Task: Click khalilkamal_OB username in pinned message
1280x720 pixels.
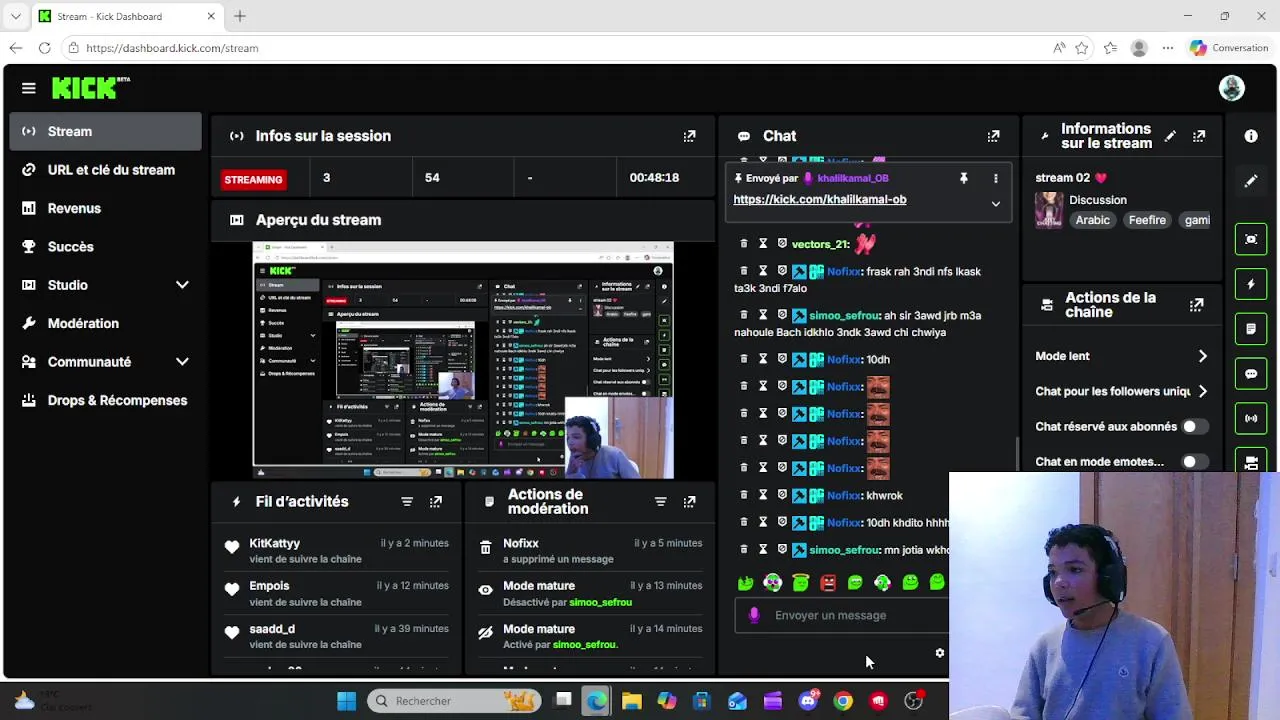Action: pyautogui.click(x=853, y=178)
